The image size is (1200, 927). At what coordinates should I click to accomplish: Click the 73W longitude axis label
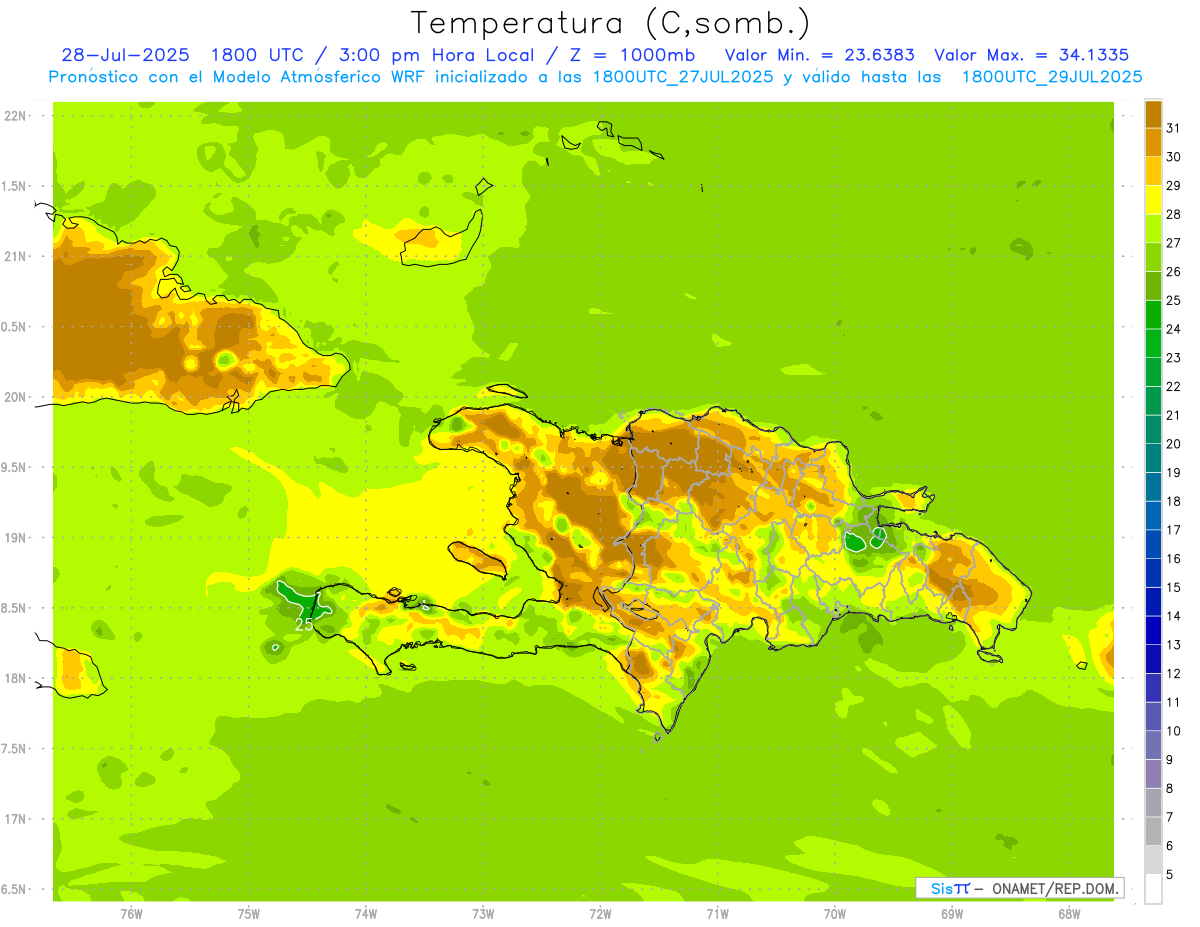click(x=483, y=914)
